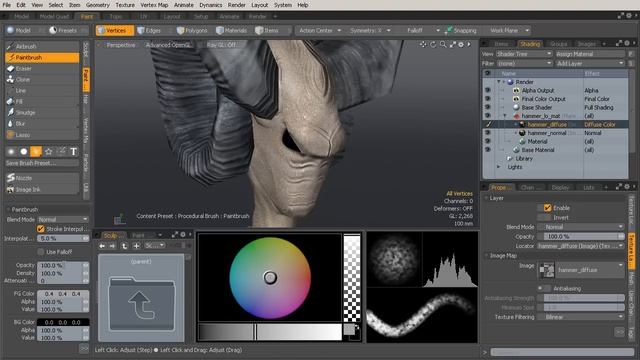Enable the Use Falloff checkbox
640x360 pixels.
point(40,252)
